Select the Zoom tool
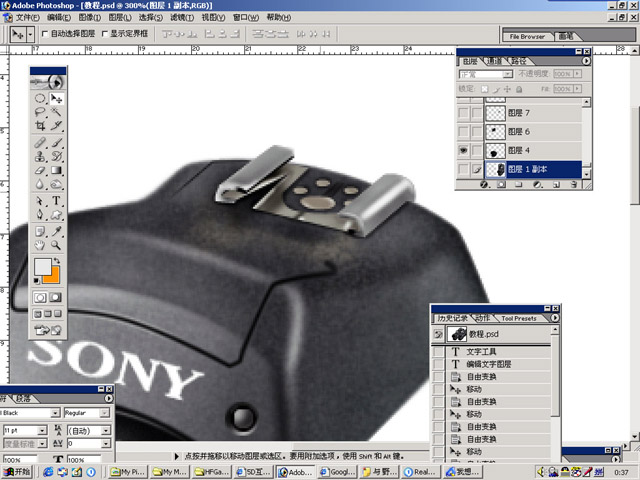 [x=56, y=245]
